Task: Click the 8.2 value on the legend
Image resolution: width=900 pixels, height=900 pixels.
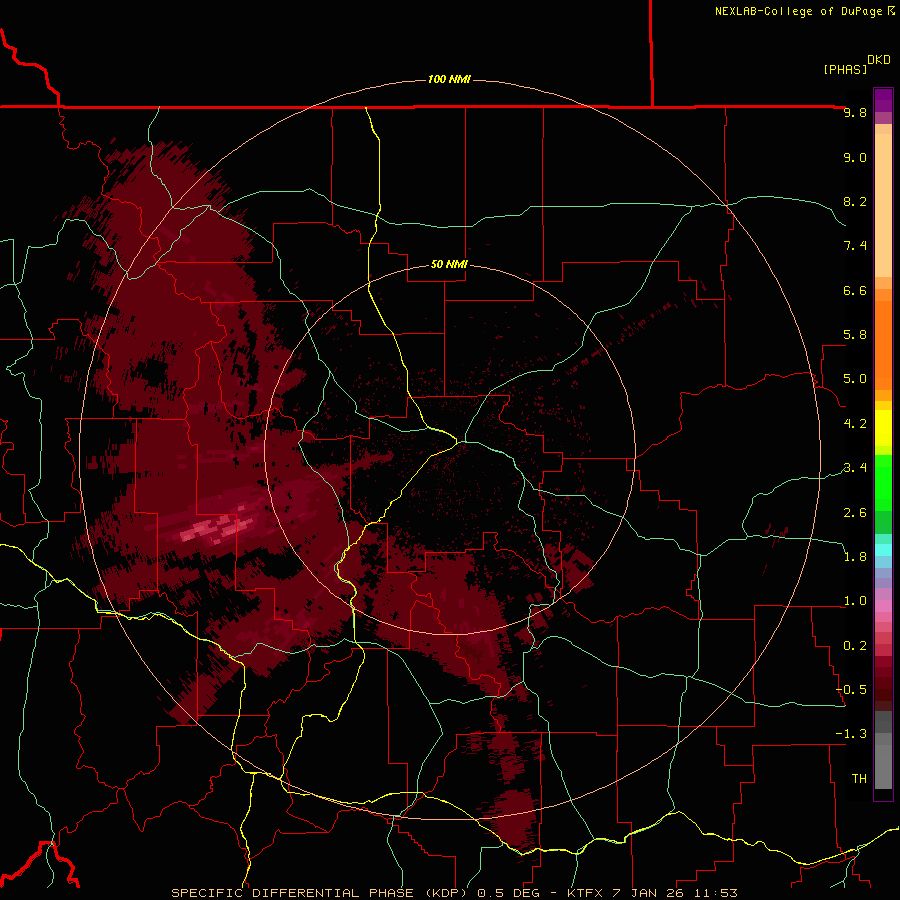Action: coord(855,201)
